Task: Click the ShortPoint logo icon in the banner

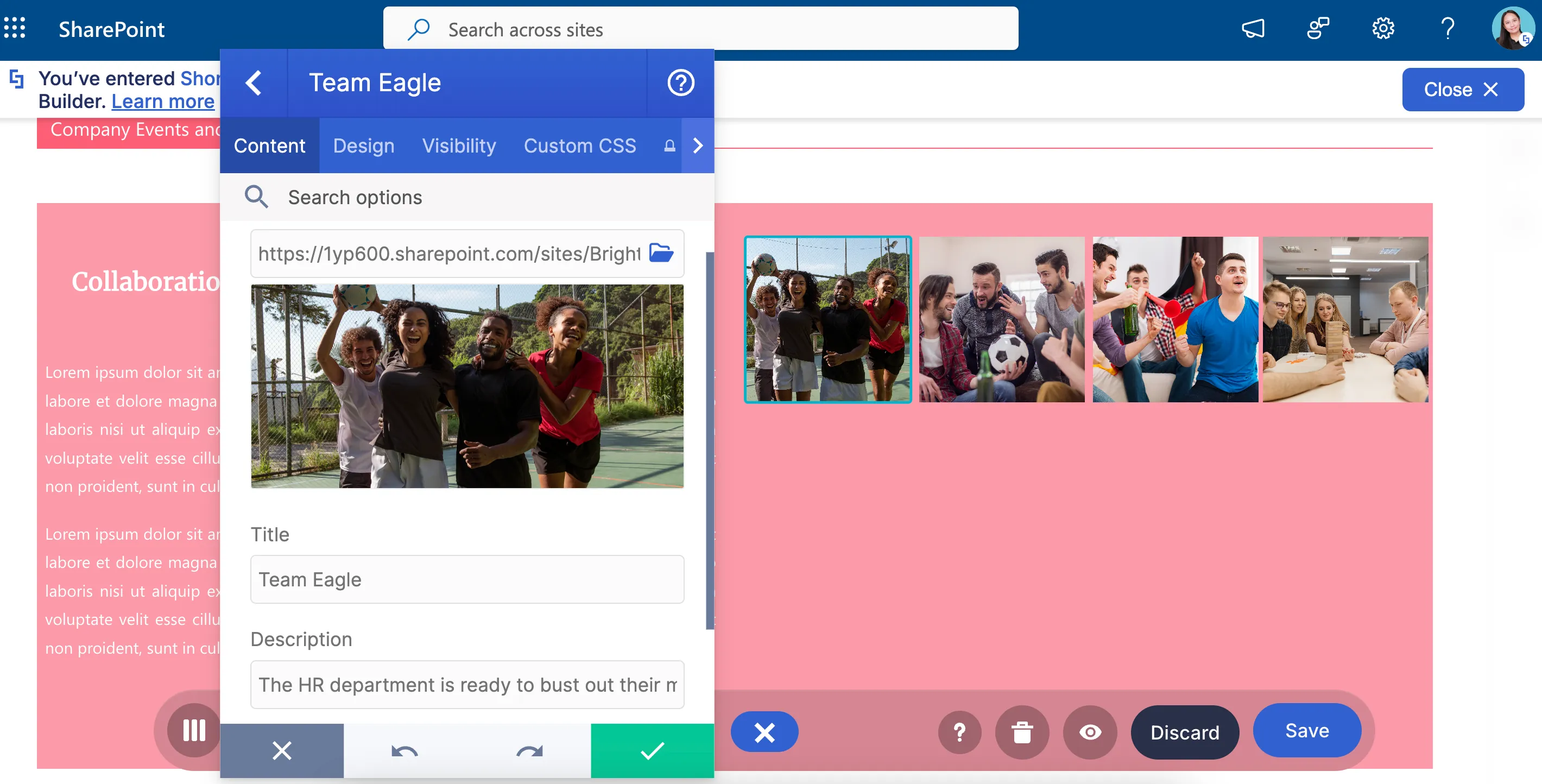Action: point(16,78)
